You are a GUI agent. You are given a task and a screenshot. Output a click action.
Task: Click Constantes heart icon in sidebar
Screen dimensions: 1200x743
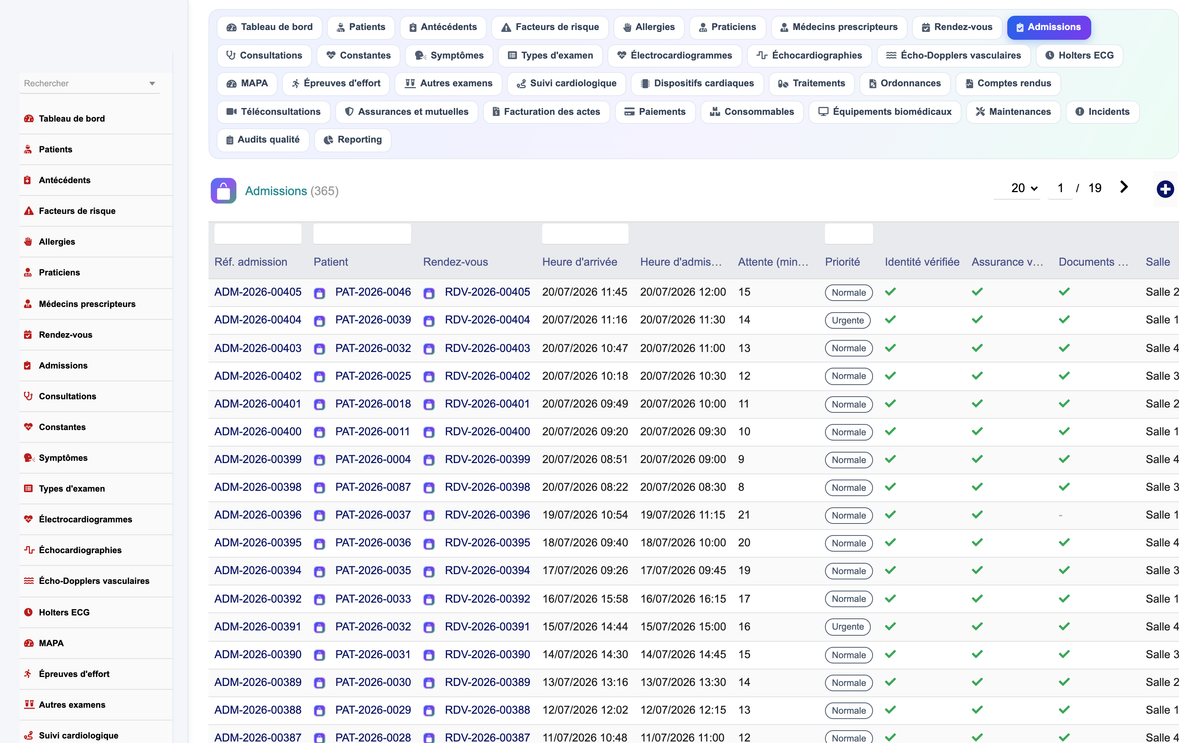point(28,427)
